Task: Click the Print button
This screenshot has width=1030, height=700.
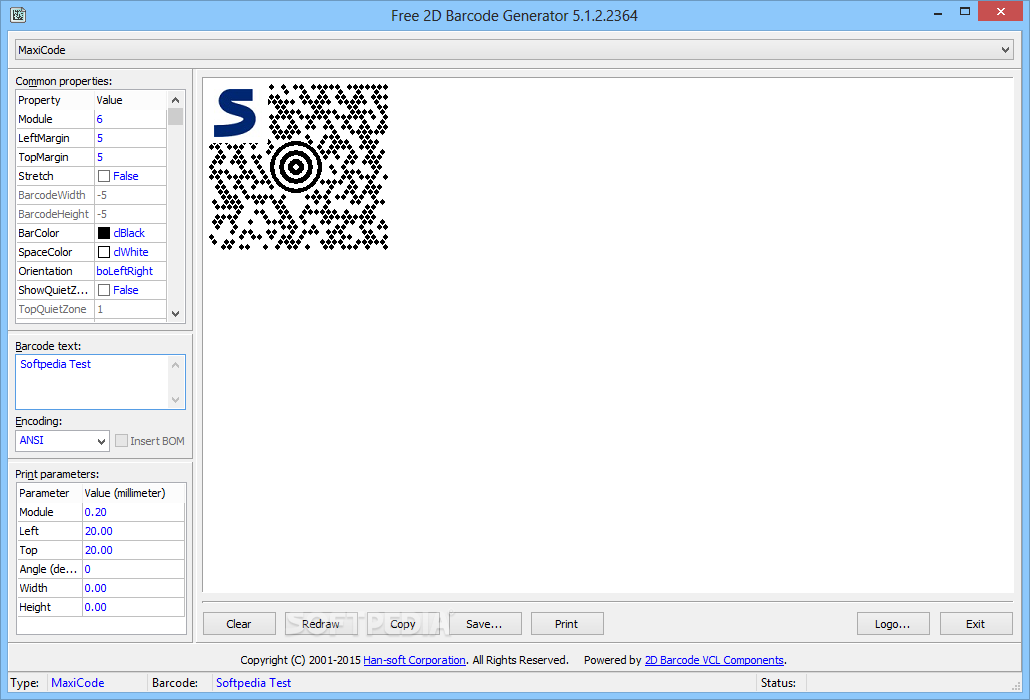Action: [x=567, y=624]
